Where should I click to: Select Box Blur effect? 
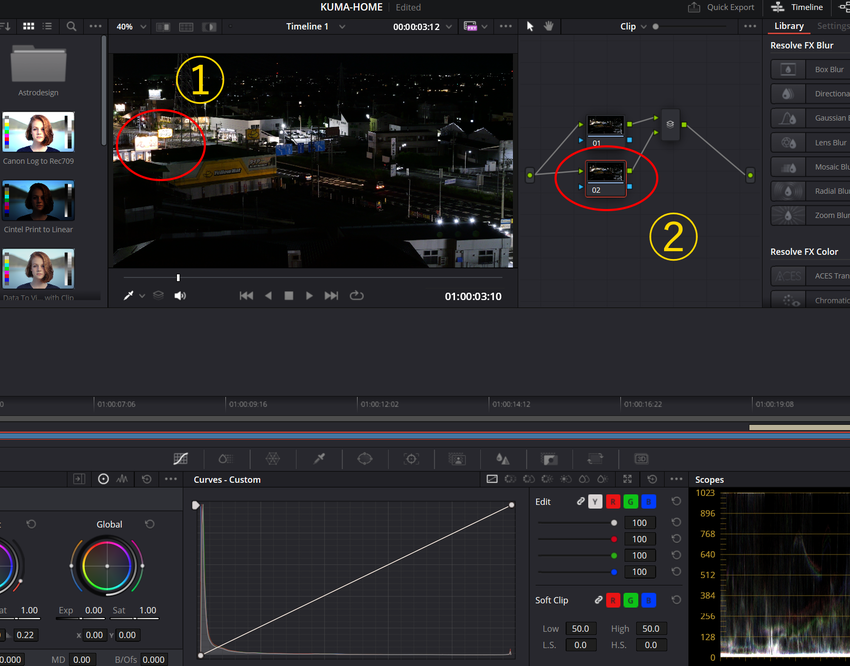coord(810,69)
